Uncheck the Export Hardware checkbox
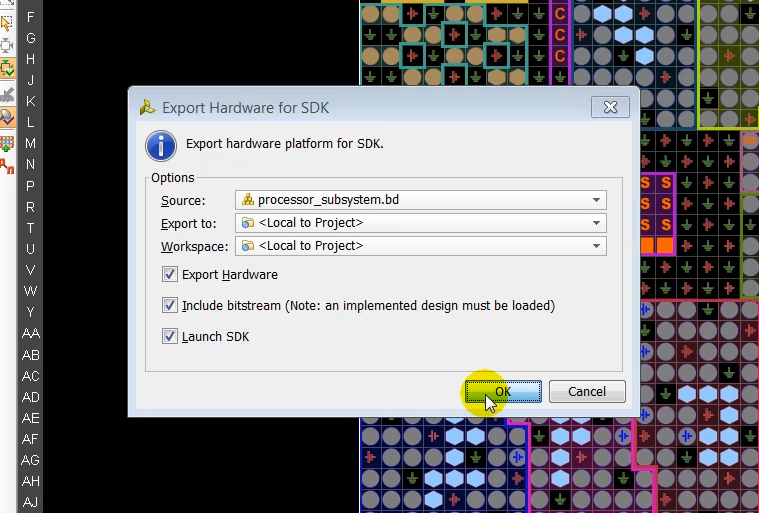This screenshot has height=513, width=759. click(169, 274)
